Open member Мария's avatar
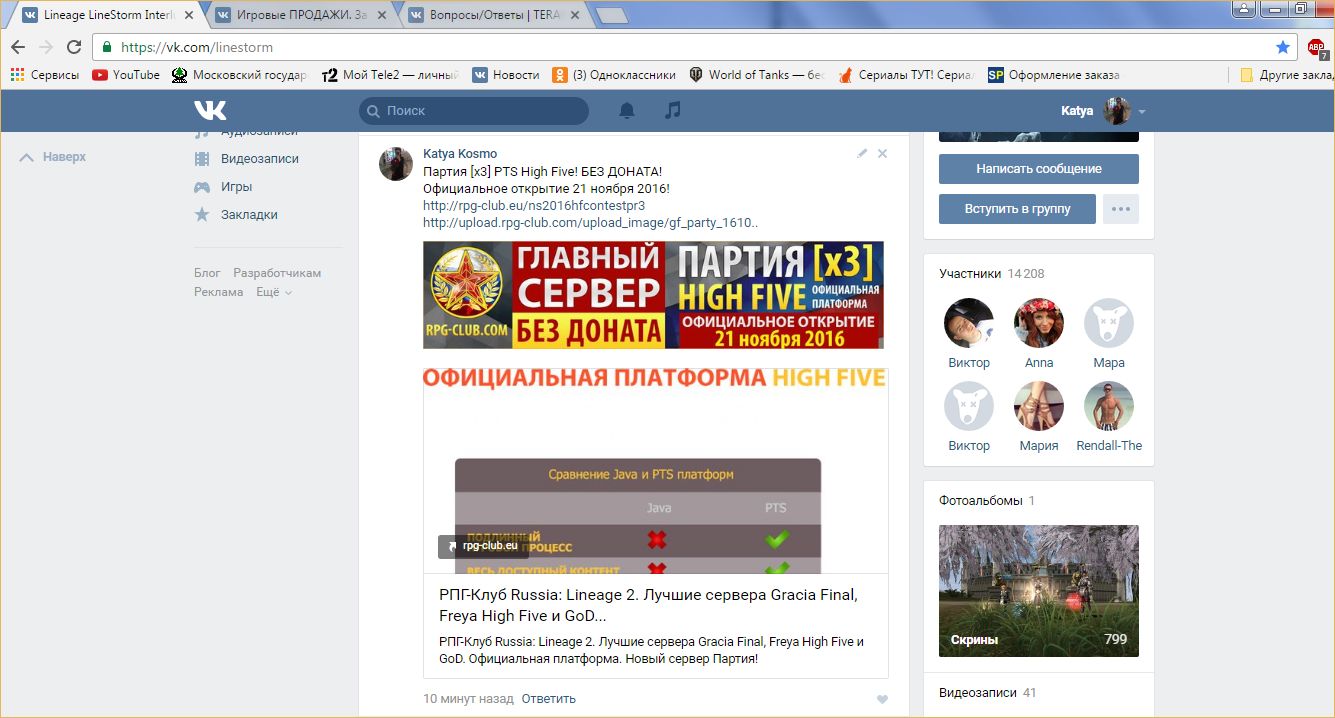Image resolution: width=1335 pixels, height=718 pixels. point(1039,406)
